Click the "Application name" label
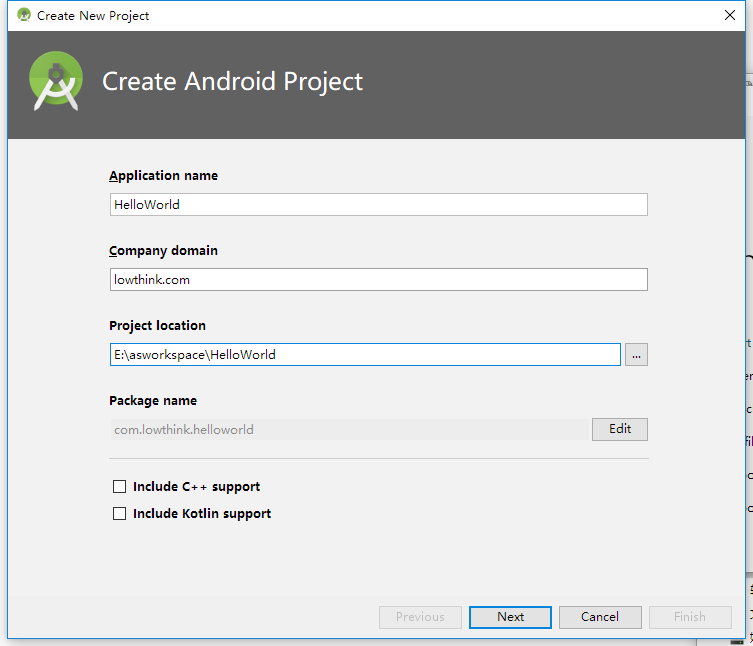The width and height of the screenshot is (753, 646). click(x=163, y=176)
